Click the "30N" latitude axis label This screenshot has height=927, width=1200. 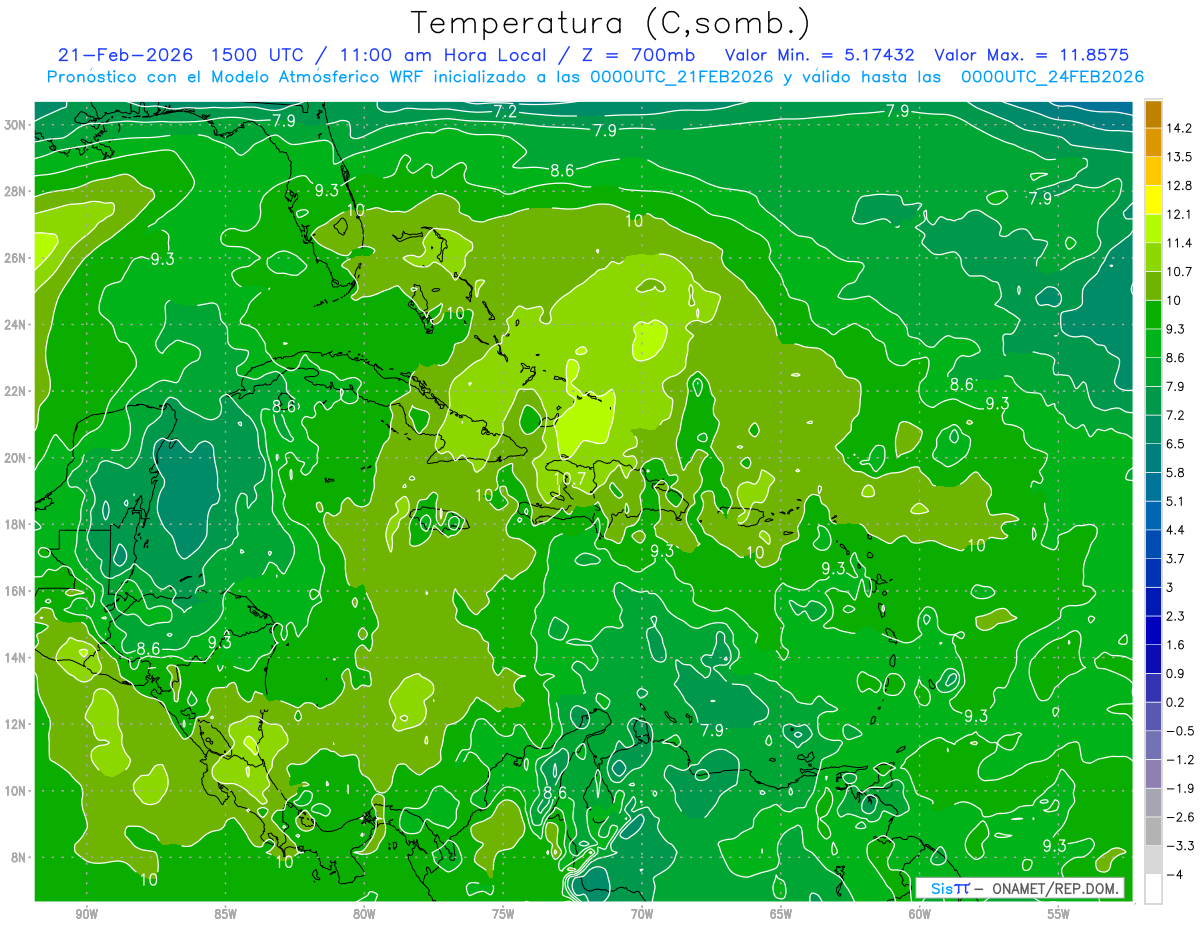coord(16,125)
